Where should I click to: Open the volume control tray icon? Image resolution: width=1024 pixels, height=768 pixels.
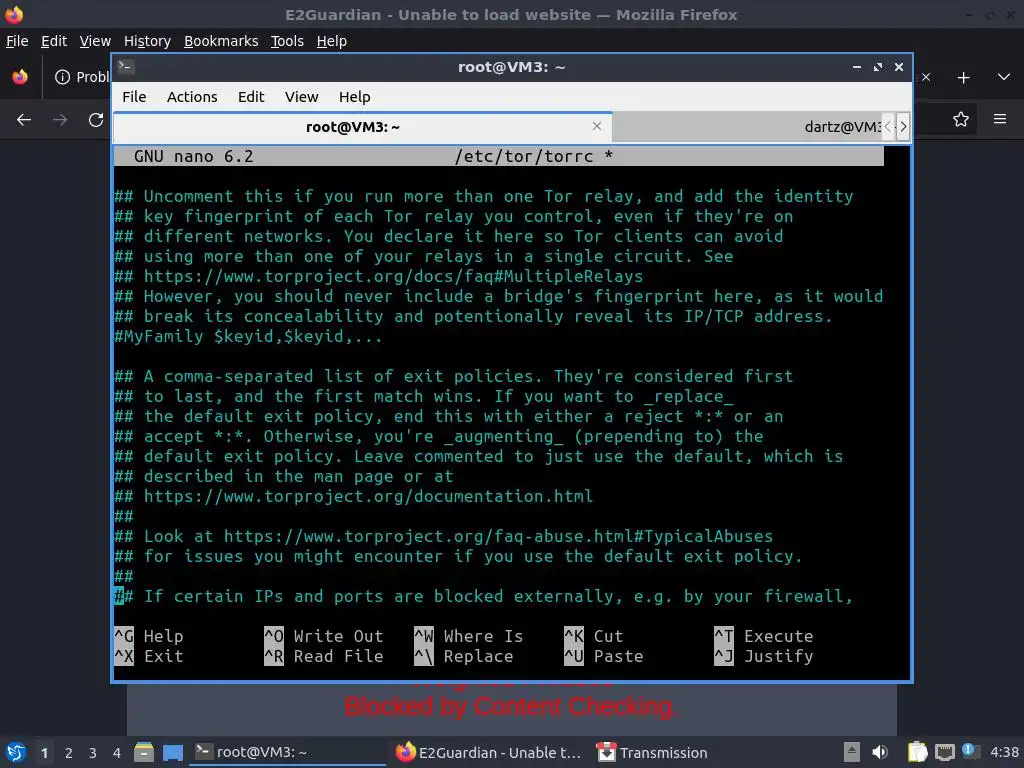880,752
